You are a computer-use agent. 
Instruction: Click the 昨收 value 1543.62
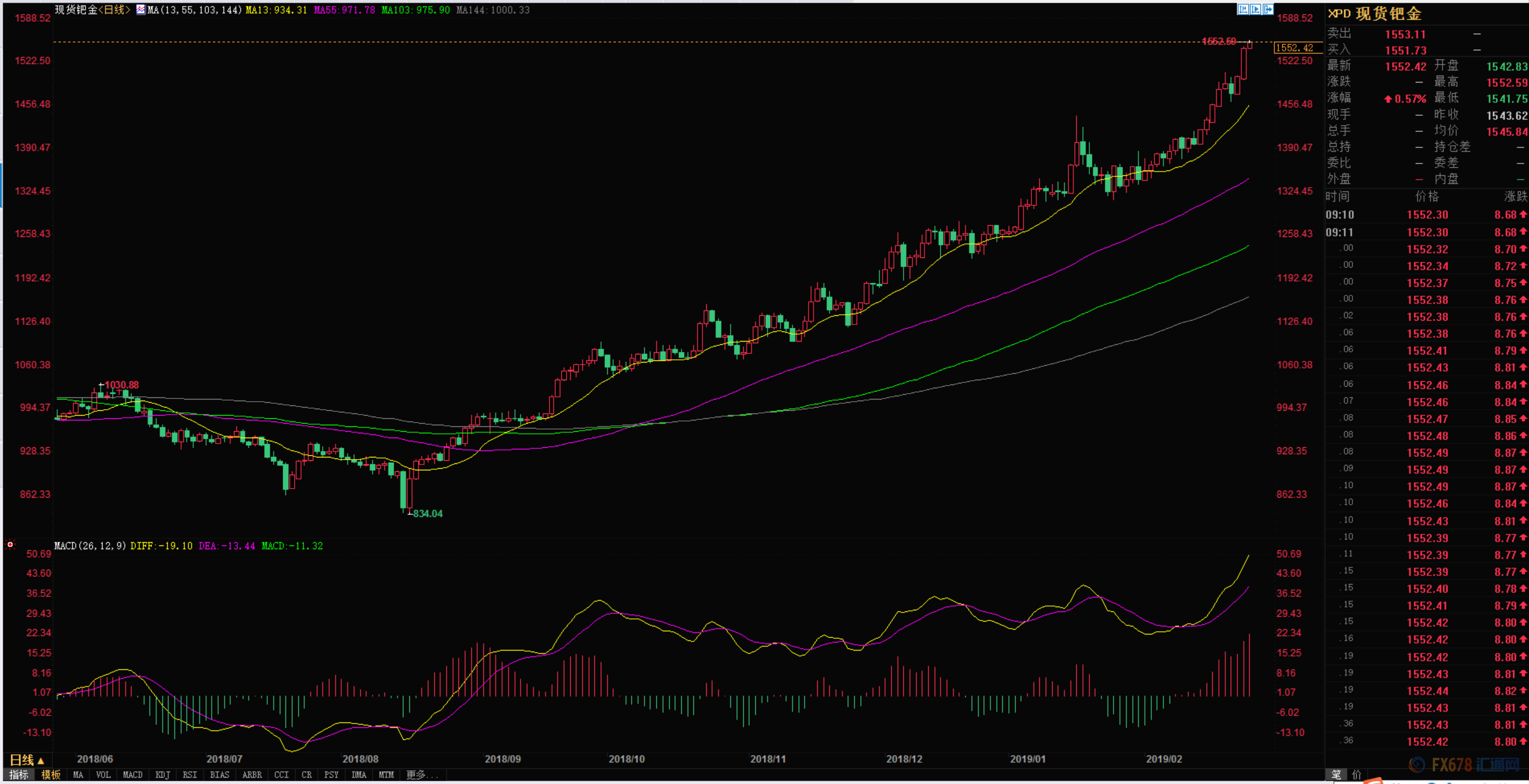tap(1507, 115)
